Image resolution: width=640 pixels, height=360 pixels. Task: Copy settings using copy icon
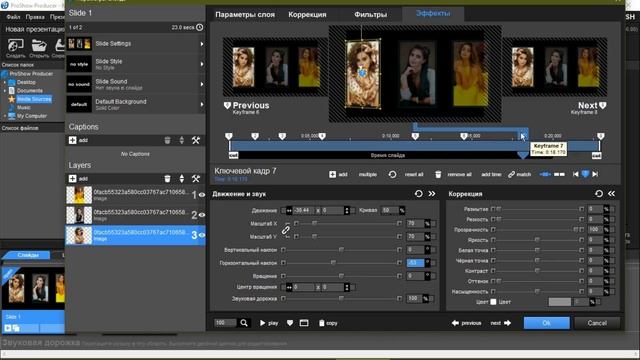point(322,323)
